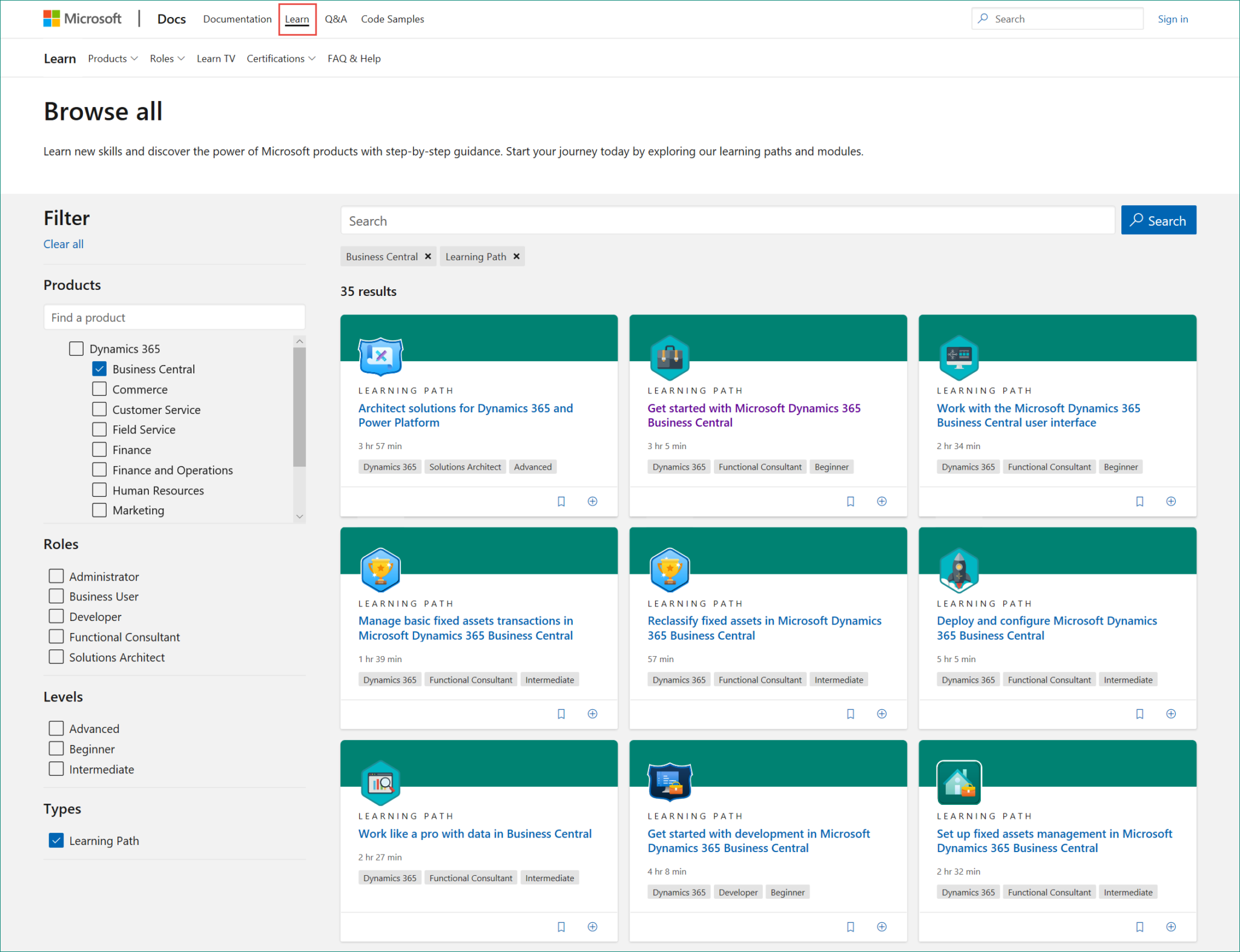Click the Clear all filters link
1240x952 pixels.
point(64,244)
